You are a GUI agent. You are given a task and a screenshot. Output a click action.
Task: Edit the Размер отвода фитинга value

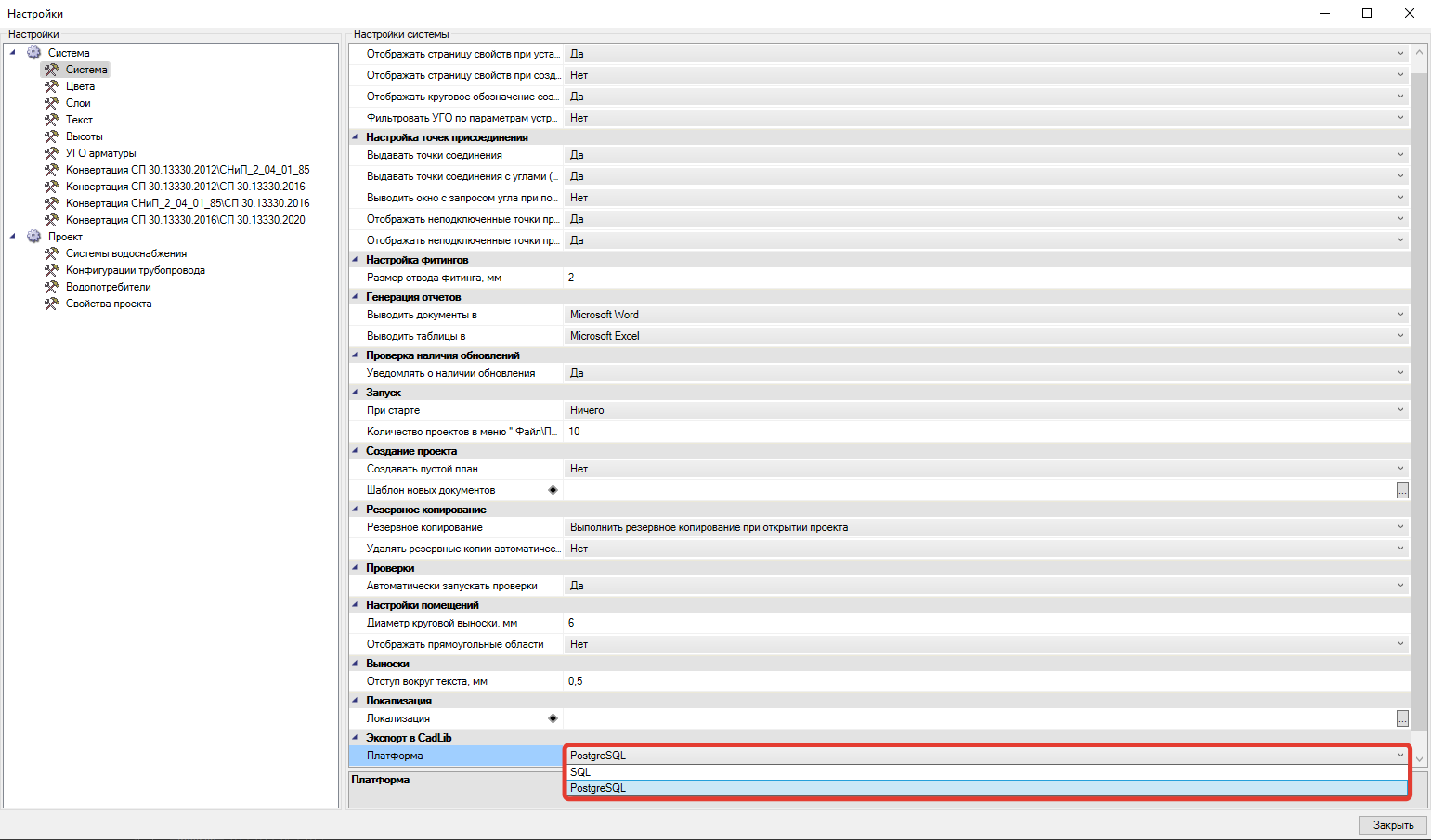point(987,278)
